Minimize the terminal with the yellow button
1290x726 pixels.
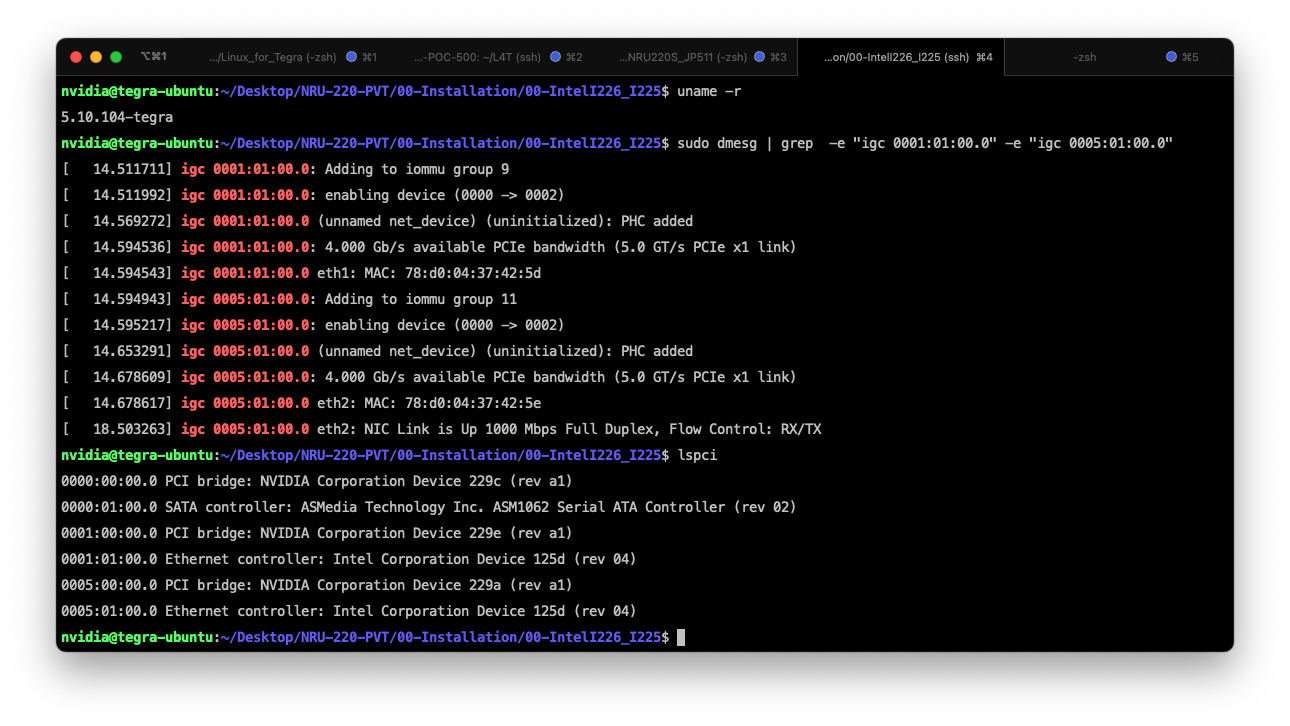[96, 57]
